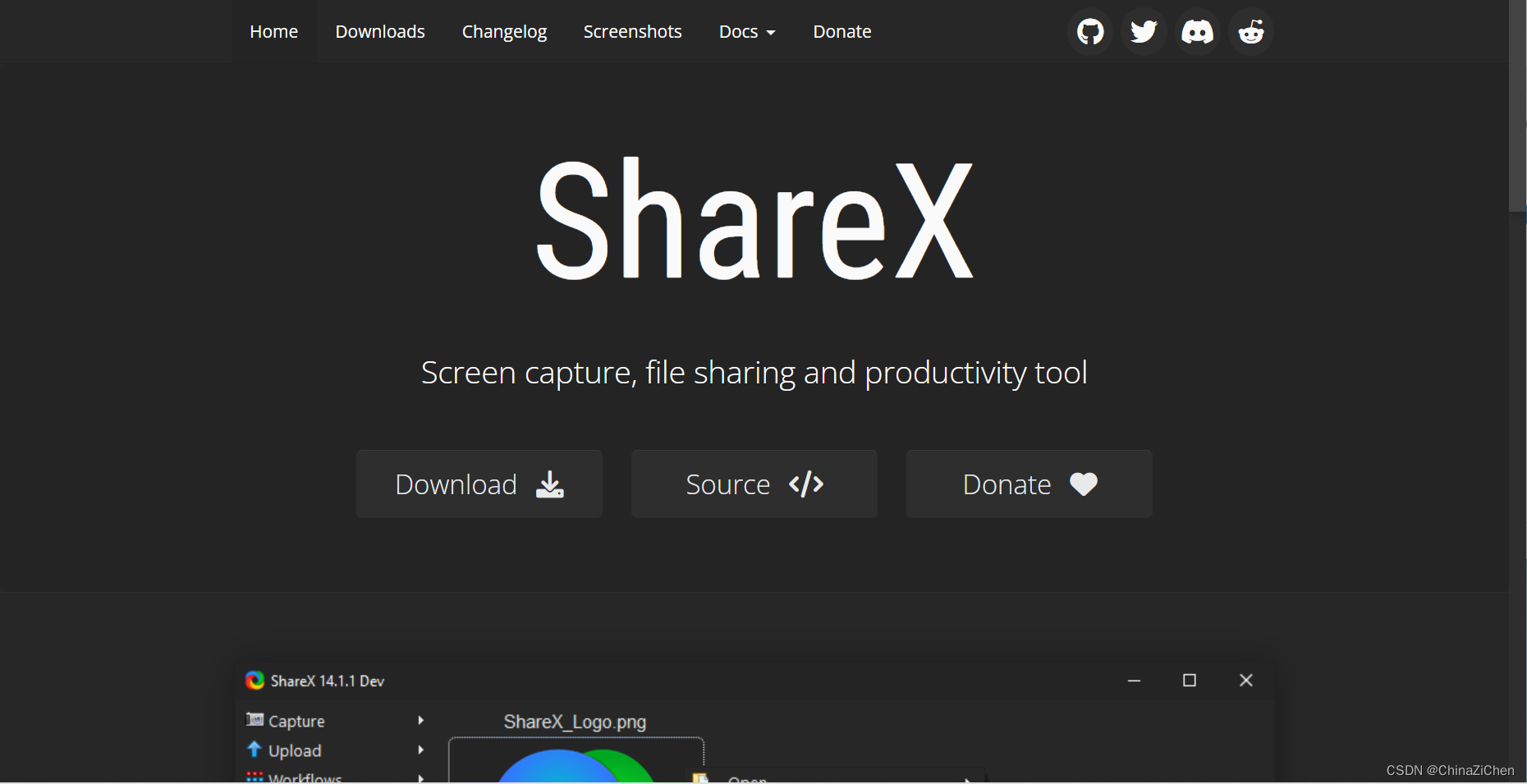Image resolution: width=1527 pixels, height=784 pixels.
Task: Maximize the ShareX app window screenshot
Action: tap(1190, 680)
